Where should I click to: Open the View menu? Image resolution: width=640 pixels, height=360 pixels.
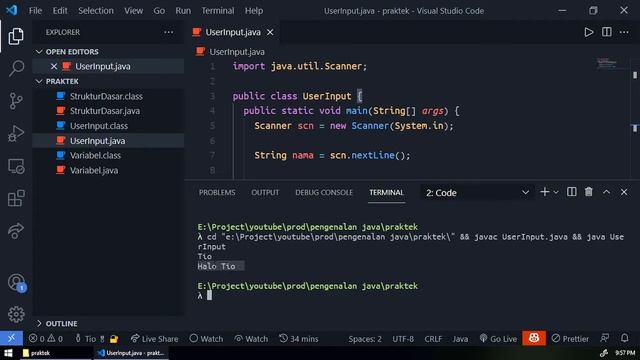(133, 11)
